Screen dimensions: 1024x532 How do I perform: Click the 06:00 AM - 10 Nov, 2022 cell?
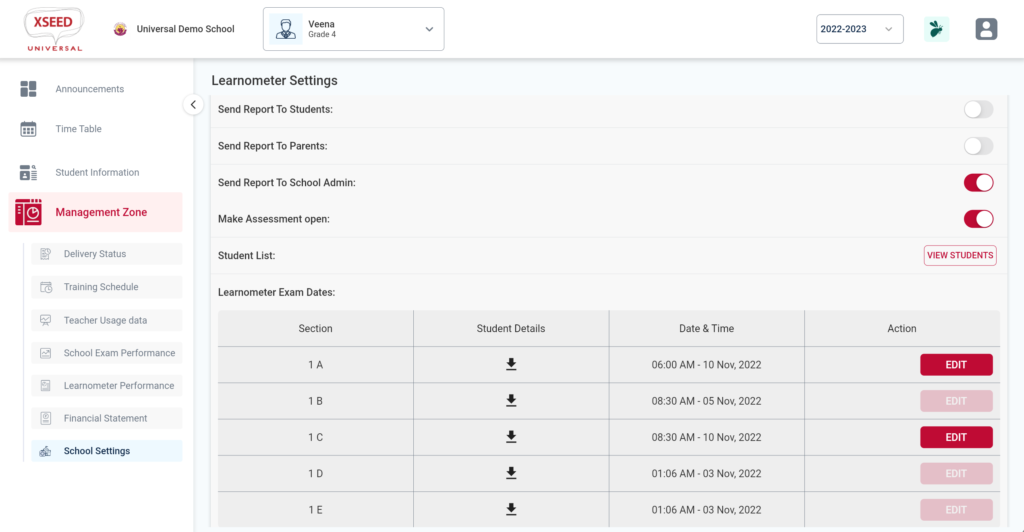pyautogui.click(x=707, y=365)
